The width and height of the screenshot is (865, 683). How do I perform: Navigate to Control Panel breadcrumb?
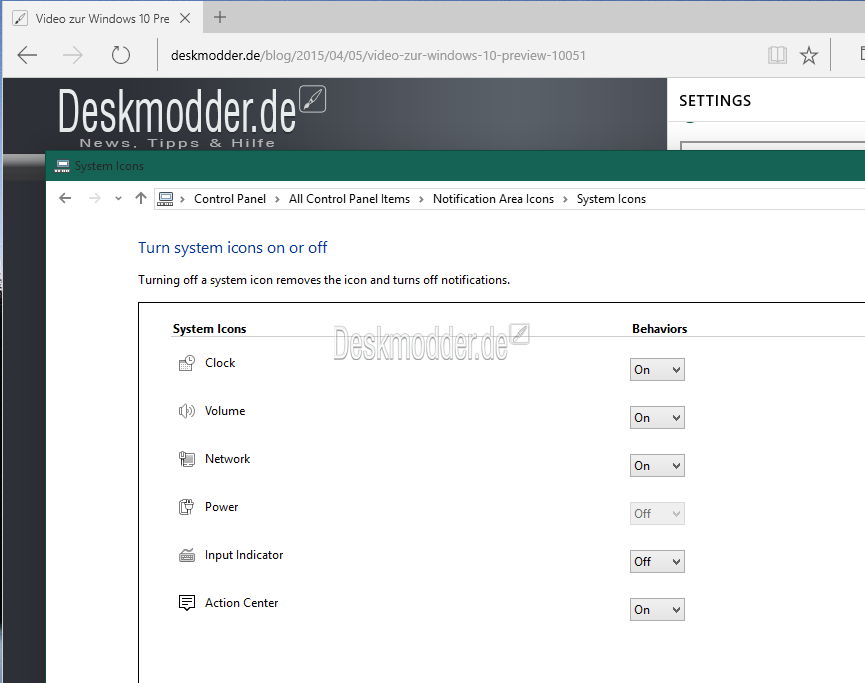[229, 199]
